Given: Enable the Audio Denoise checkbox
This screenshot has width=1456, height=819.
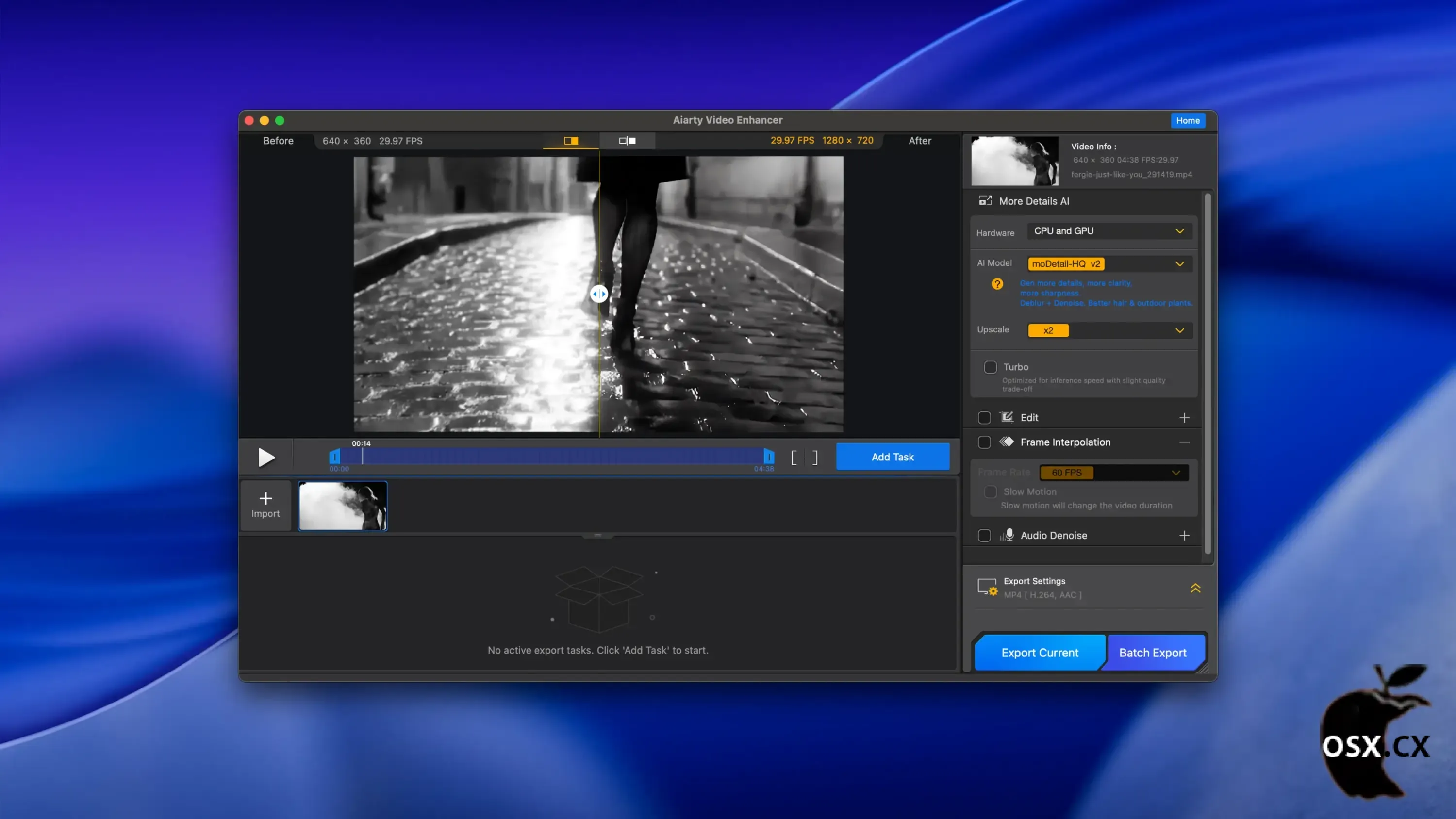Looking at the screenshot, I should click(984, 535).
